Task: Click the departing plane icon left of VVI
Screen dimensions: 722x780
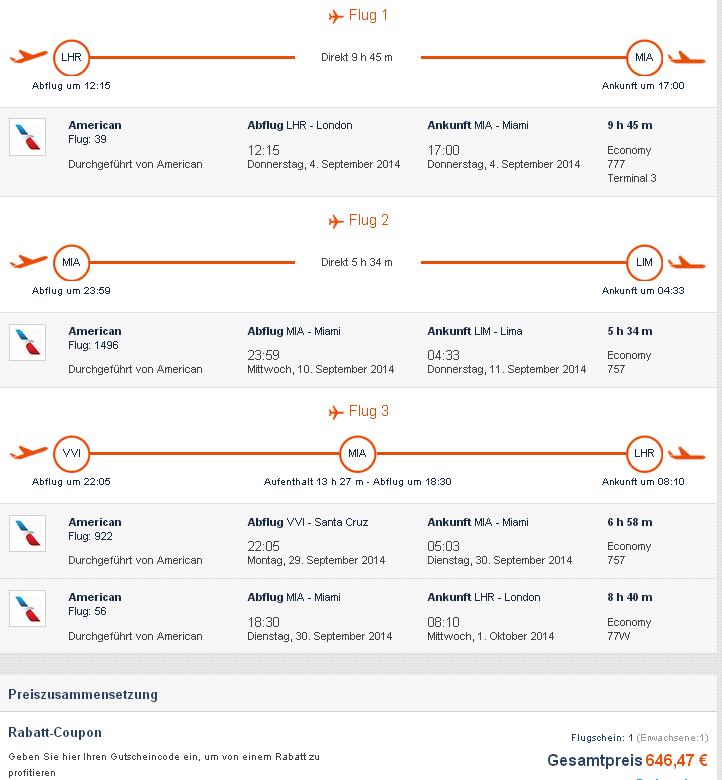Action: (28, 452)
